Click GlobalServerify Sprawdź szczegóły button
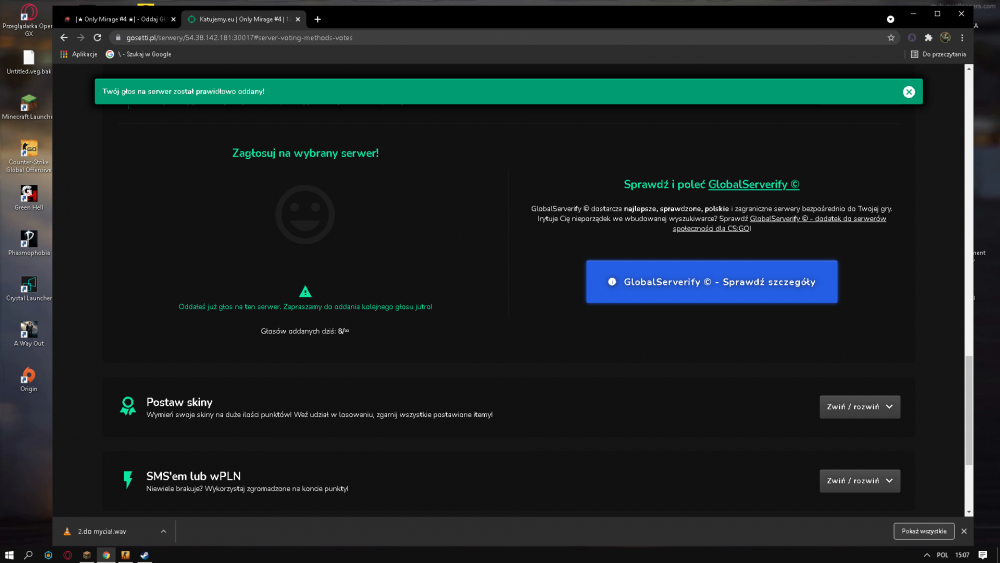 click(x=712, y=282)
